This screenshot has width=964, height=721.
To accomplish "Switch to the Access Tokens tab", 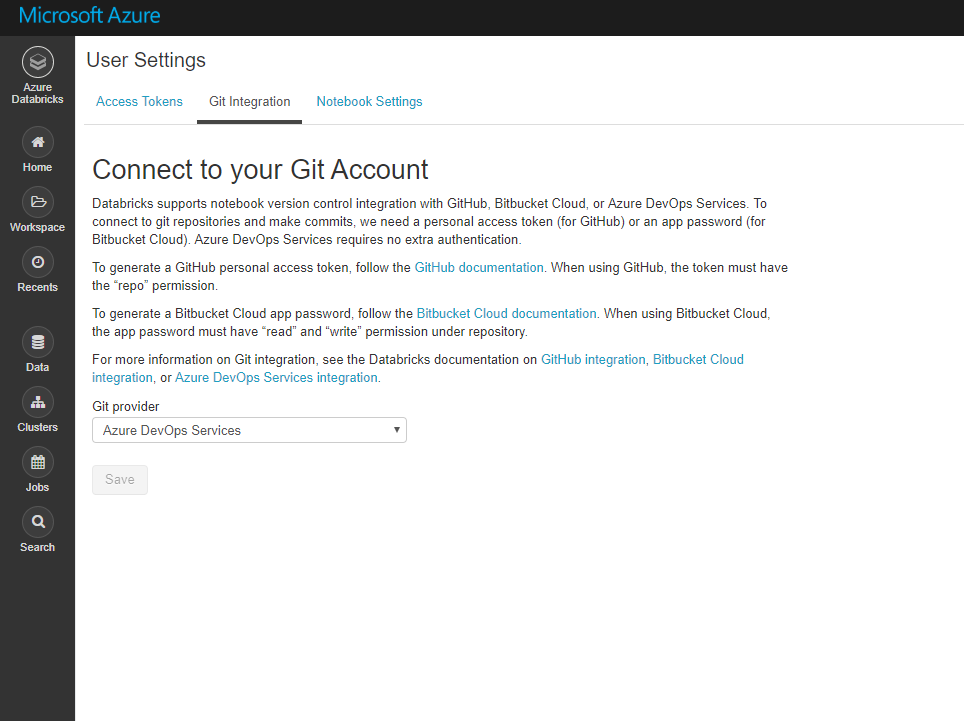I will (x=140, y=101).
